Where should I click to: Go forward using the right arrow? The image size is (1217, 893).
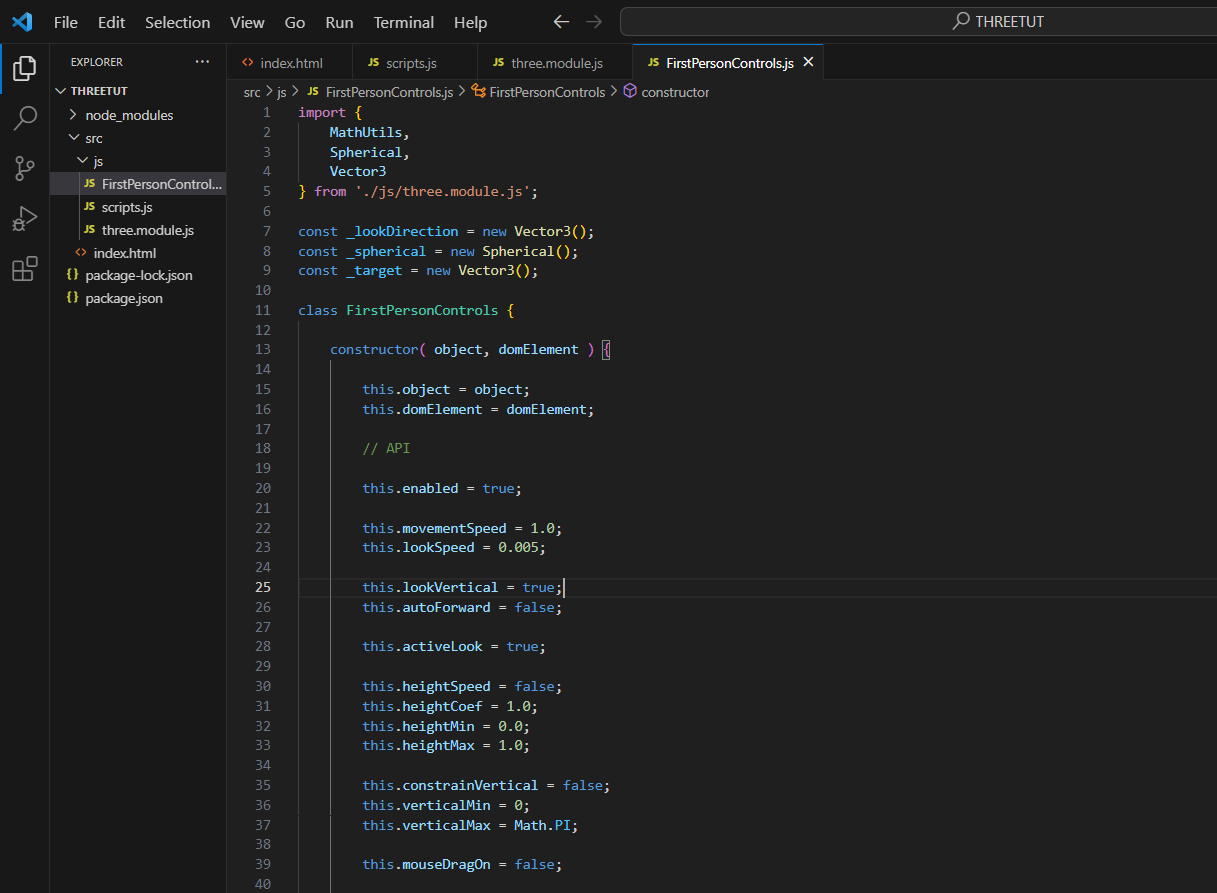click(594, 22)
